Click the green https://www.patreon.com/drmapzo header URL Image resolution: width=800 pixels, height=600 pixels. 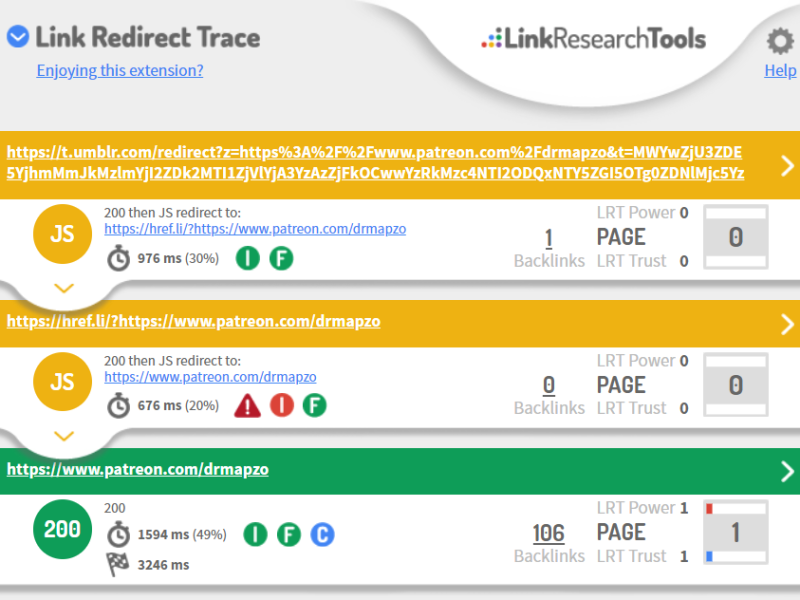pyautogui.click(x=138, y=469)
